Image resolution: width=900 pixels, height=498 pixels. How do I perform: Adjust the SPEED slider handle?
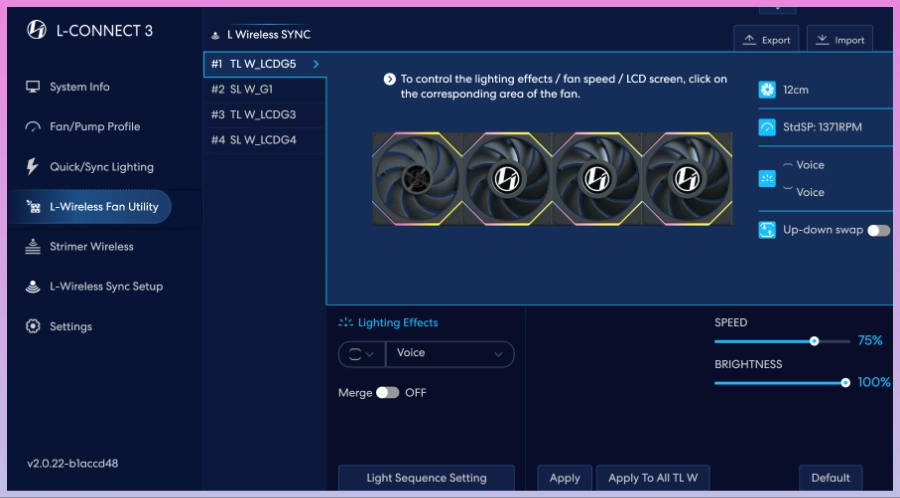[x=814, y=341]
